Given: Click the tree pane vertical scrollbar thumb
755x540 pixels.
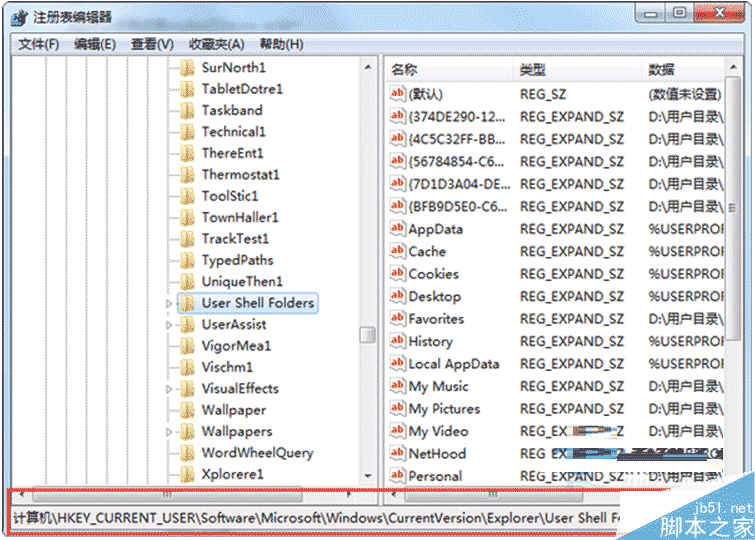Looking at the screenshot, I should 368,335.
